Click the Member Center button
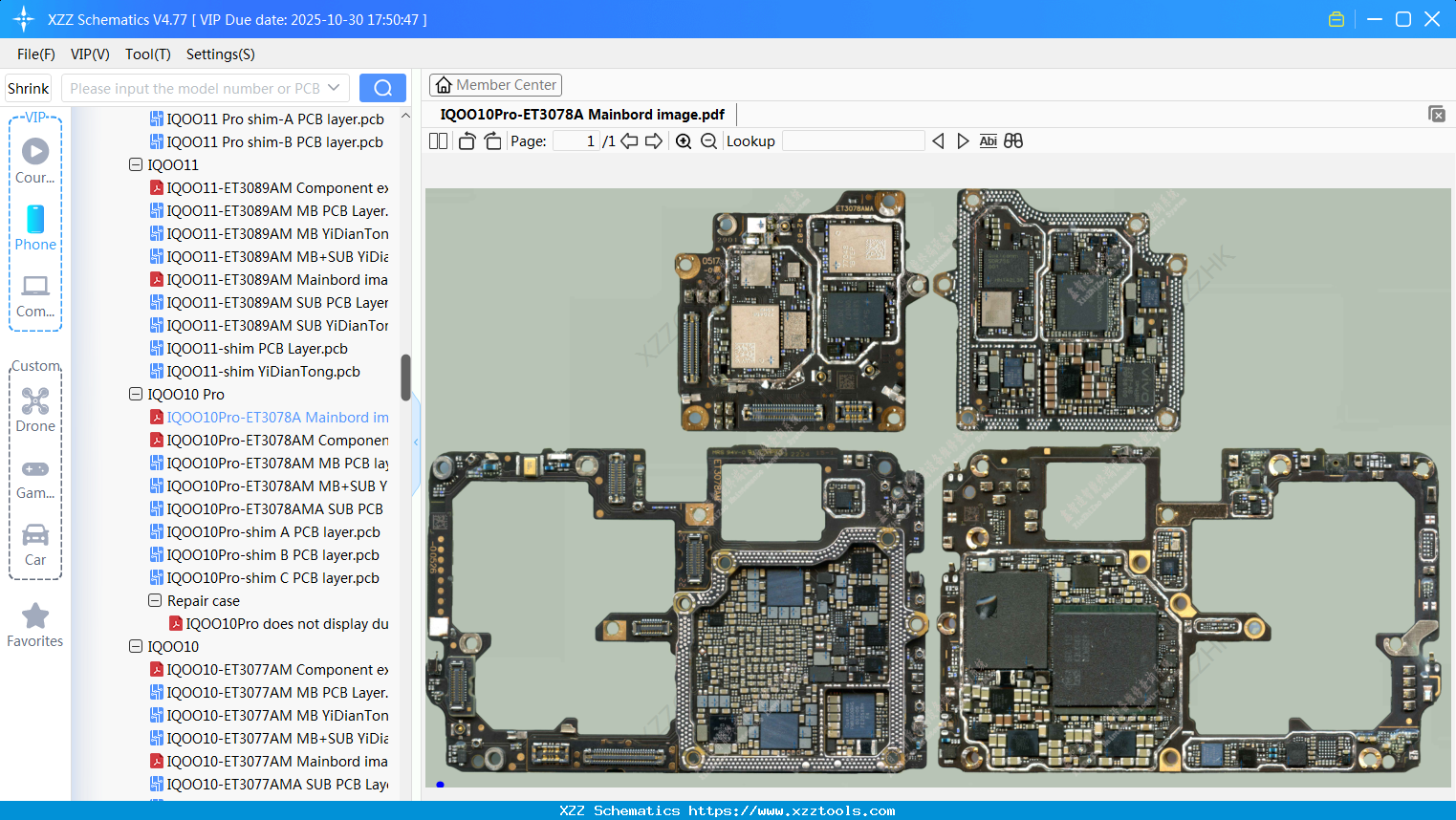The width and height of the screenshot is (1456, 820). 495,84
